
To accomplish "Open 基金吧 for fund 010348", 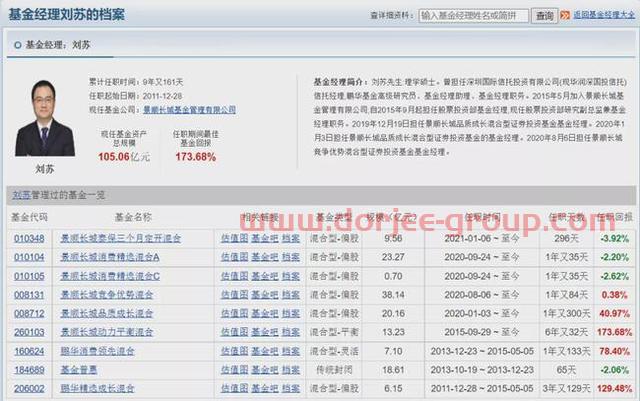I will coord(264,238).
